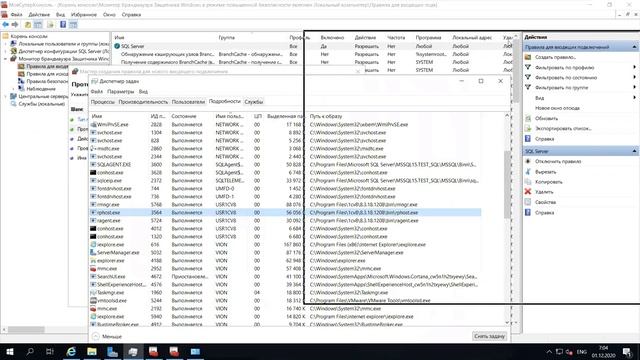This screenshot has height=360, width=640.
Task: Open the Вид submenu arrow in Actions pane
Action: (634, 98)
